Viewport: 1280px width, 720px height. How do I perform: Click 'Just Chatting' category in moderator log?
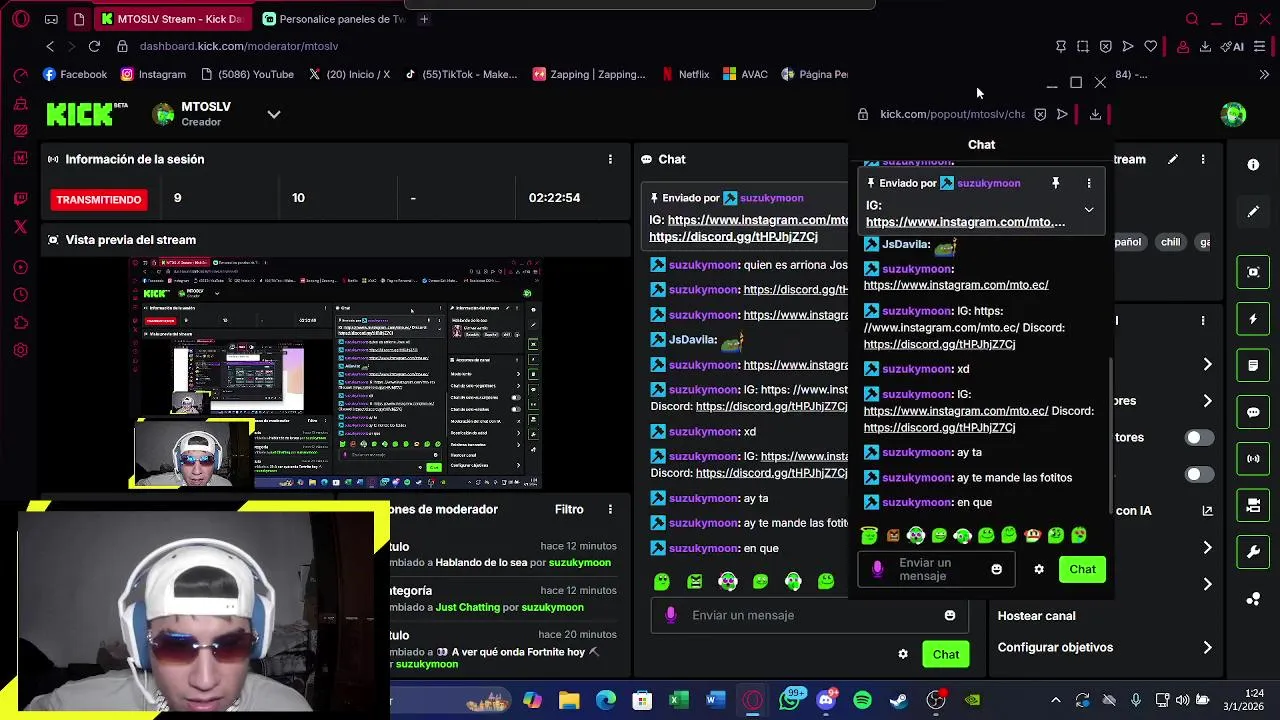click(x=467, y=607)
